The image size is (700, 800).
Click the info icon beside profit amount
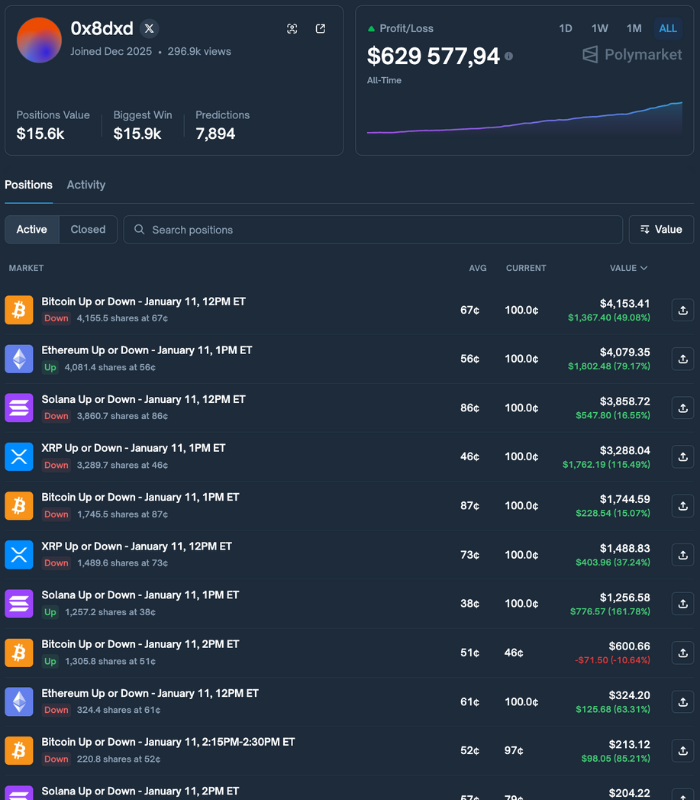click(x=509, y=57)
